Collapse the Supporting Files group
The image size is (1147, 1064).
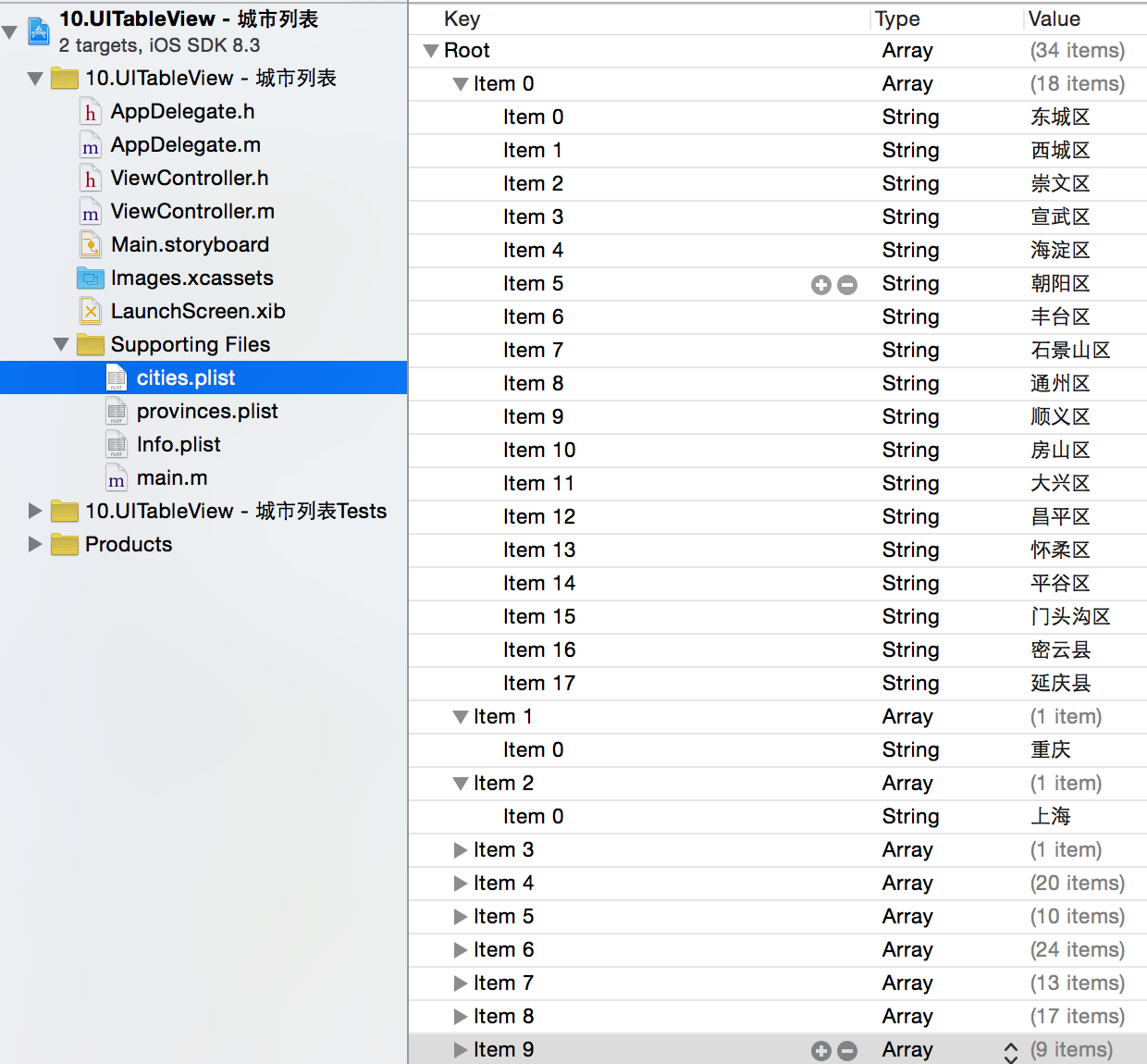click(x=61, y=345)
